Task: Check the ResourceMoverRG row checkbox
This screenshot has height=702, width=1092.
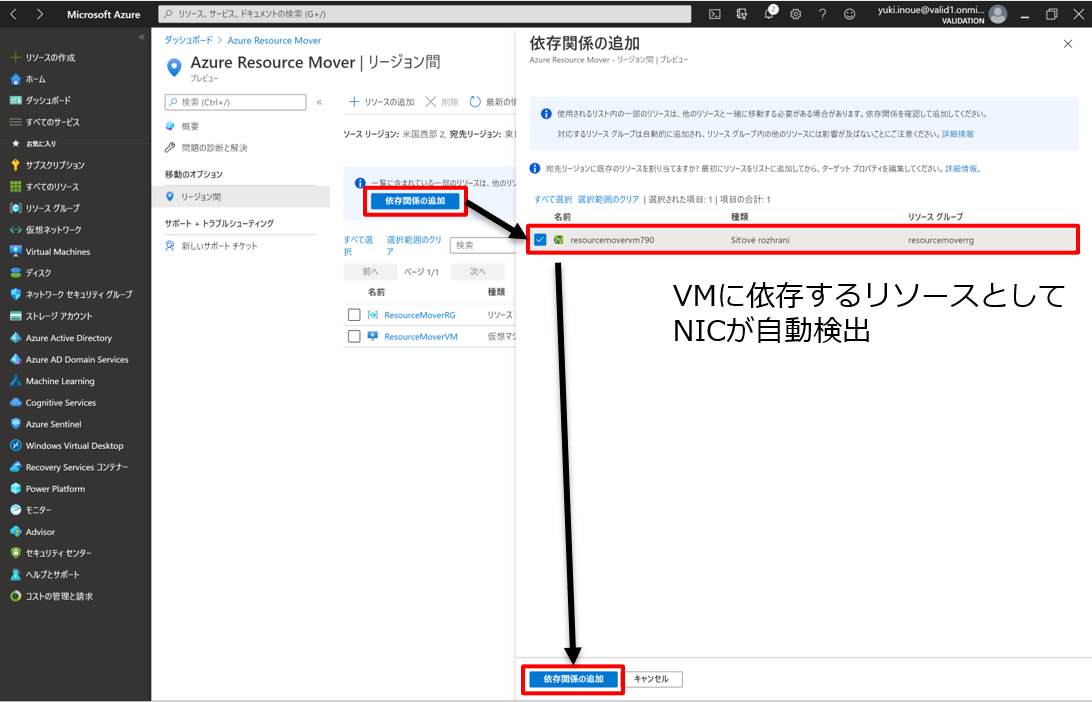Action: coord(354,315)
